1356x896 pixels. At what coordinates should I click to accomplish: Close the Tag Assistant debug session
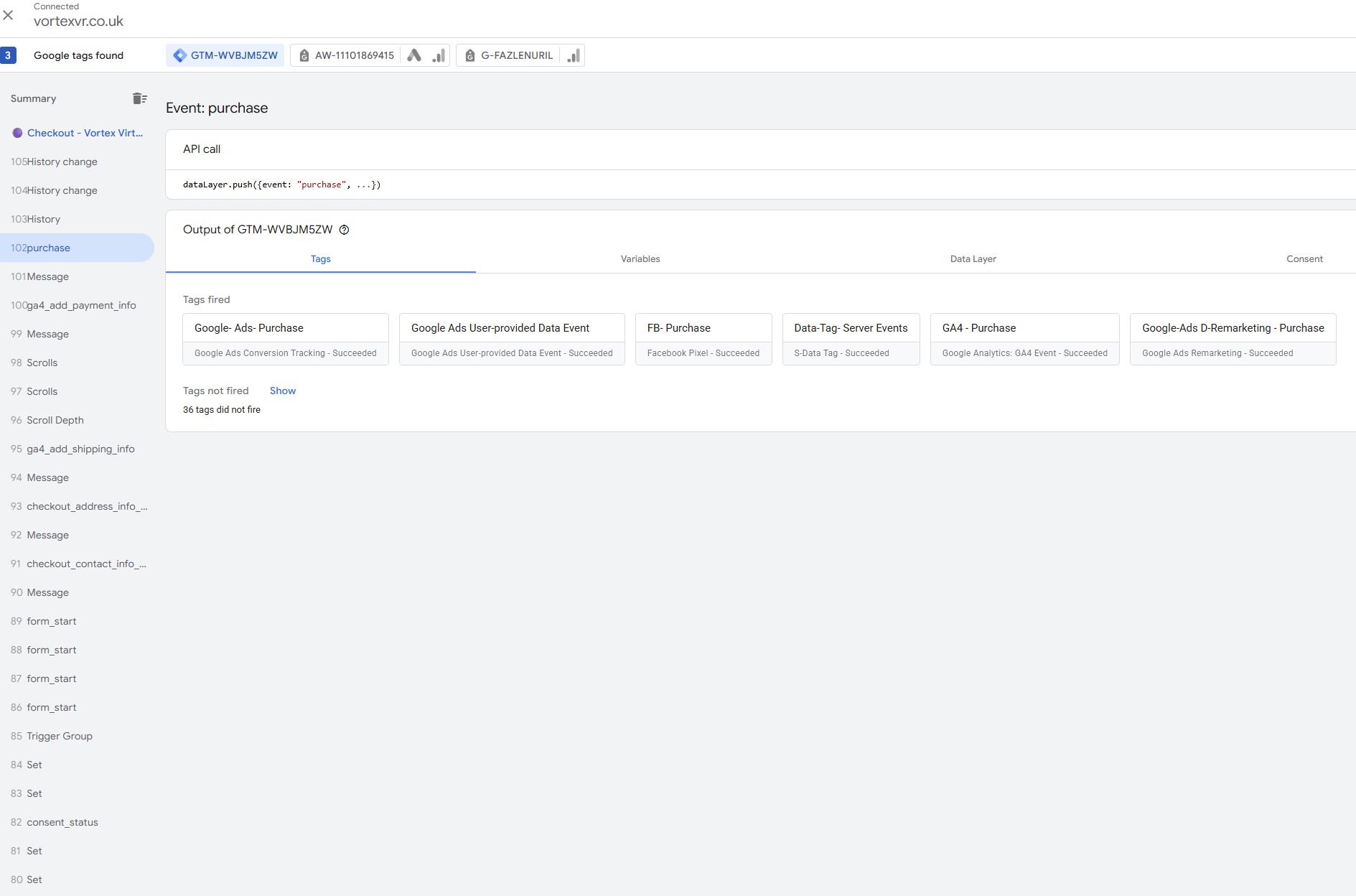click(x=9, y=15)
